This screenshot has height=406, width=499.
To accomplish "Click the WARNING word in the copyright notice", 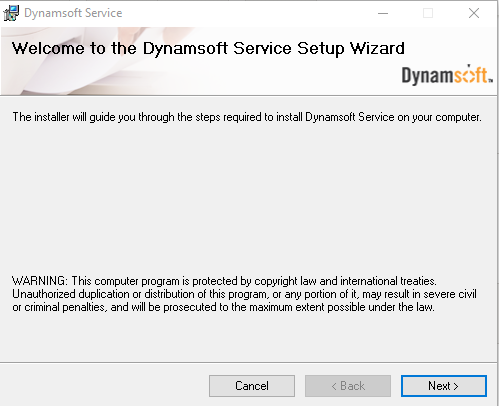I will [40, 281].
